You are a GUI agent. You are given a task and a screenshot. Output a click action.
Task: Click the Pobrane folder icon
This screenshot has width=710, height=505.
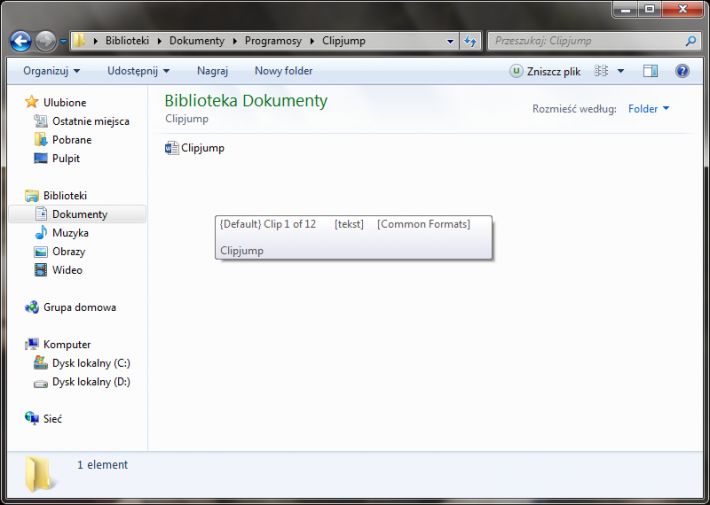point(41,139)
